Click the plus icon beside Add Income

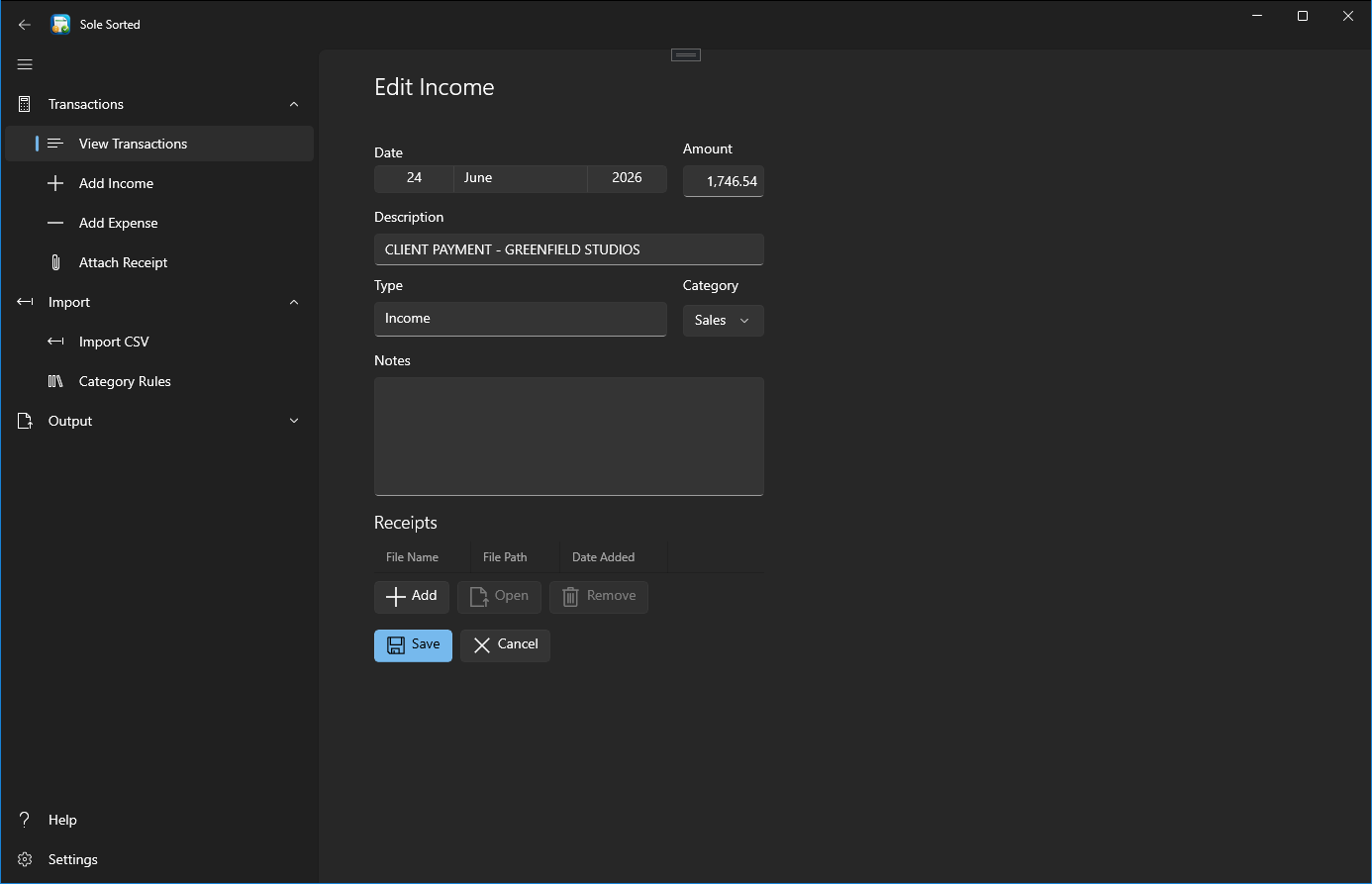click(55, 183)
